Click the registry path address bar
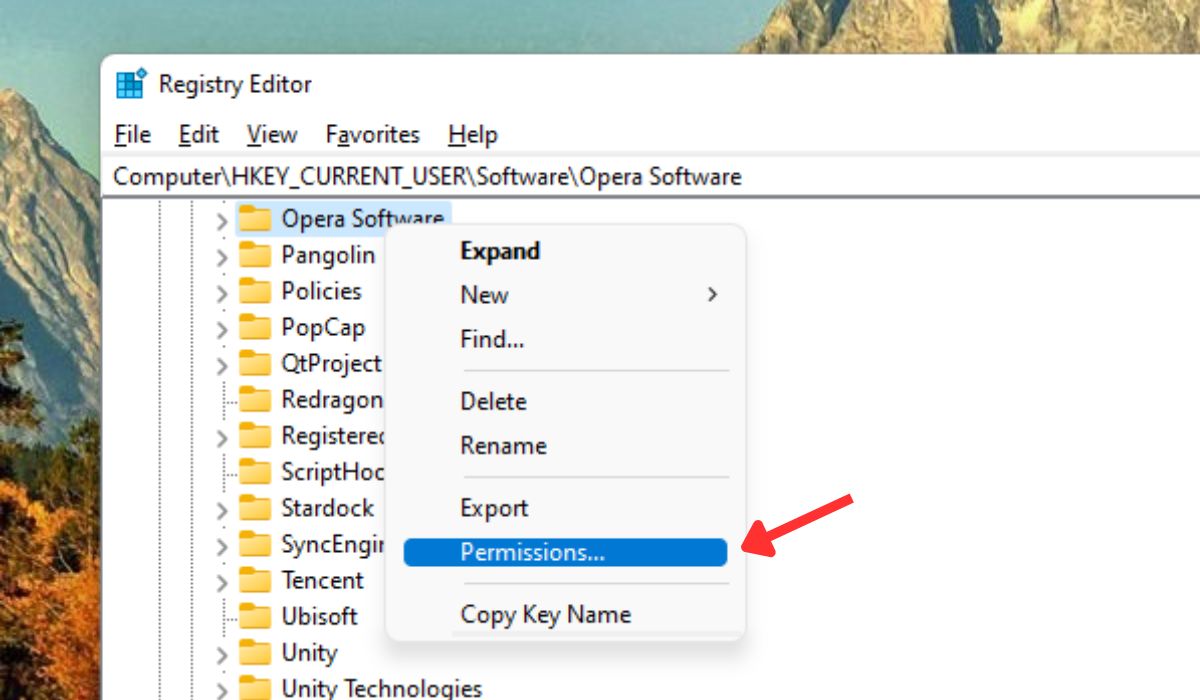This screenshot has width=1200, height=700. click(428, 176)
